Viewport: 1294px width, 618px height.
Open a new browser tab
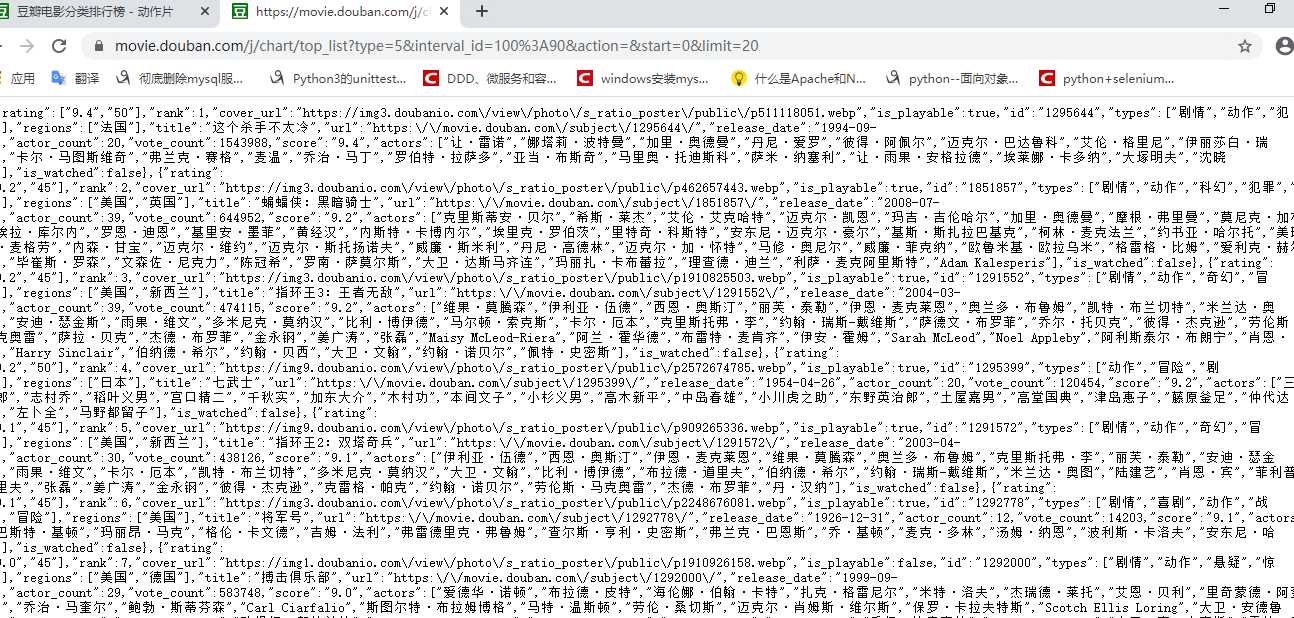[x=481, y=11]
